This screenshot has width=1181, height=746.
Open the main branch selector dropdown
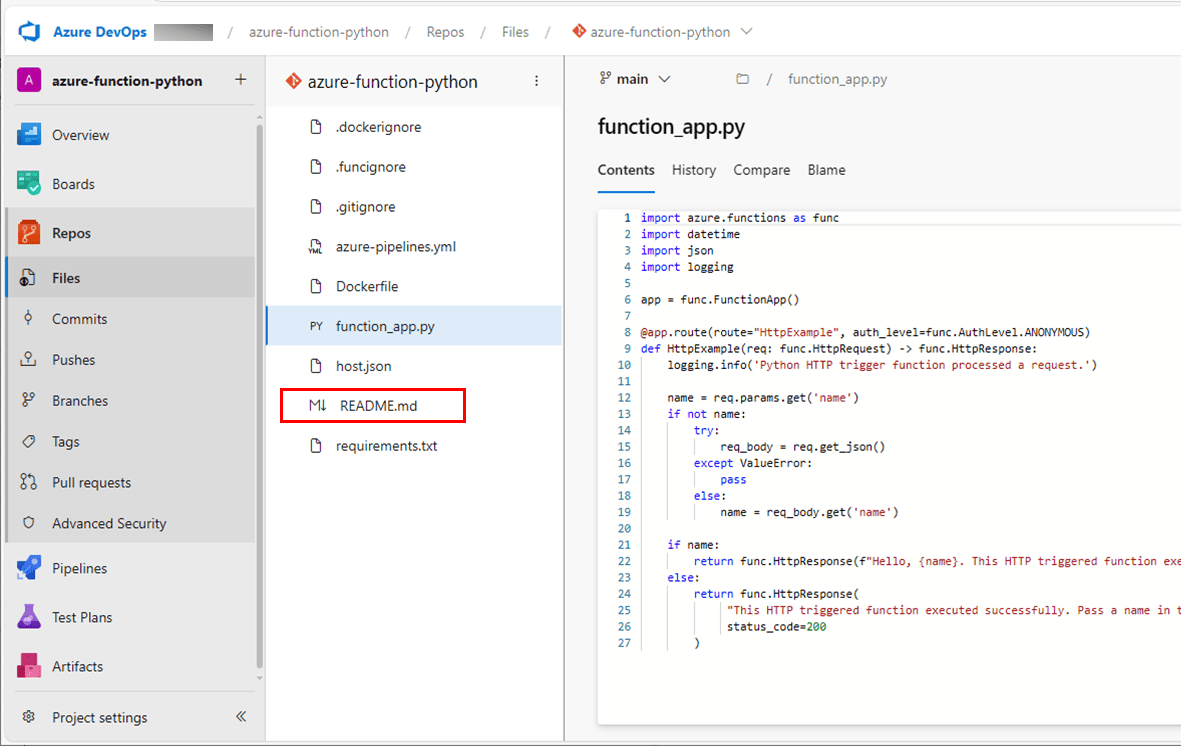[635, 79]
